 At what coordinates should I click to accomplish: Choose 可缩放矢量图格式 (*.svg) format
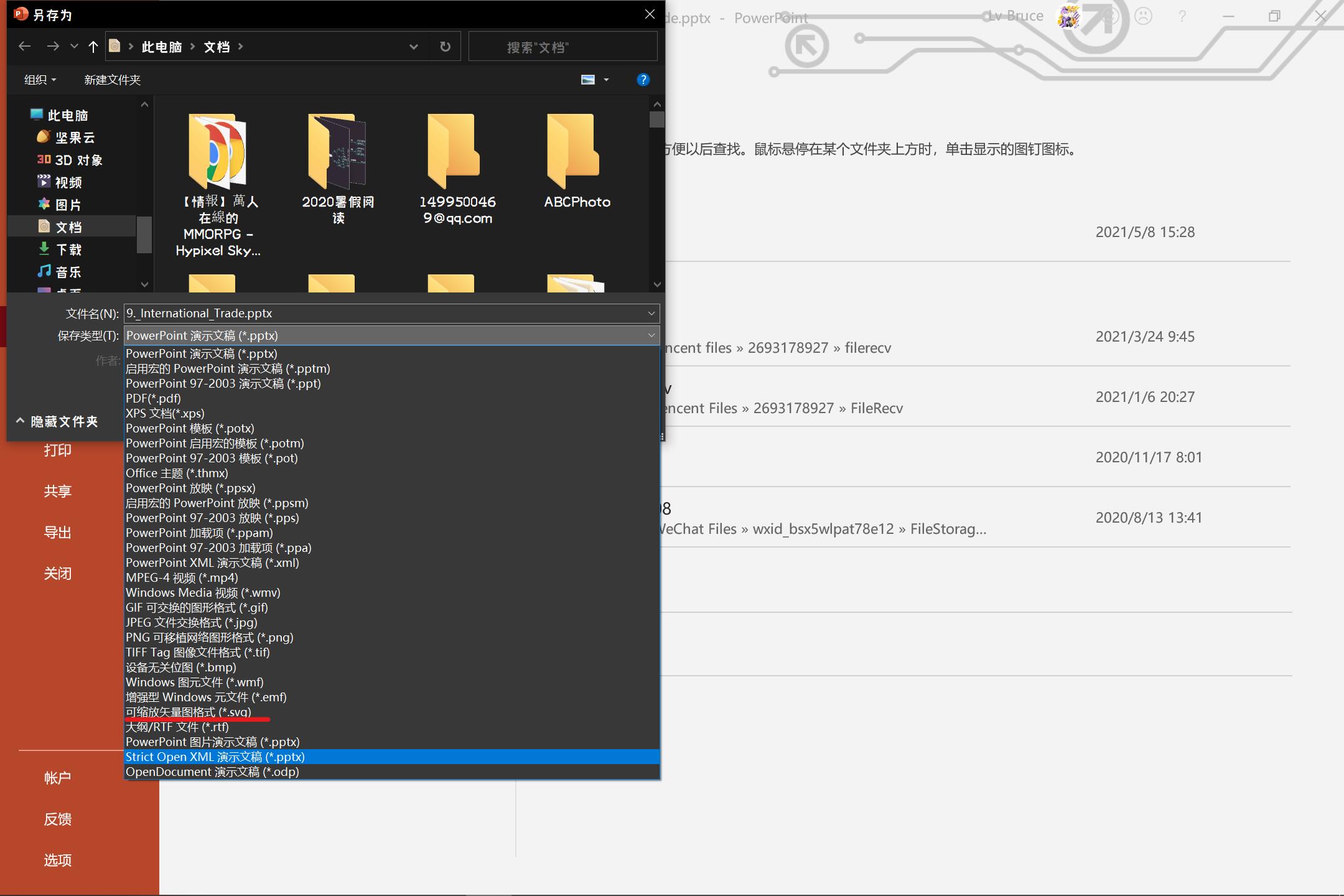[188, 712]
